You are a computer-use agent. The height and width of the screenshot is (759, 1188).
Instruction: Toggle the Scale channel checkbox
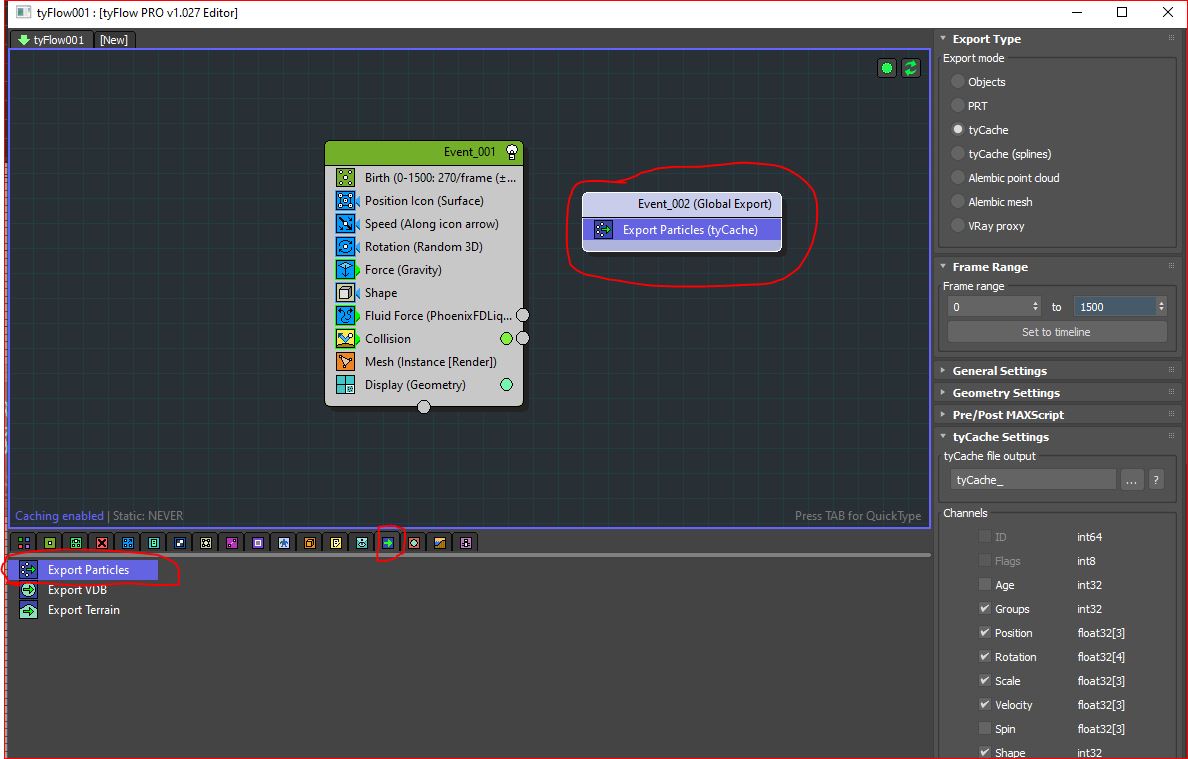985,680
